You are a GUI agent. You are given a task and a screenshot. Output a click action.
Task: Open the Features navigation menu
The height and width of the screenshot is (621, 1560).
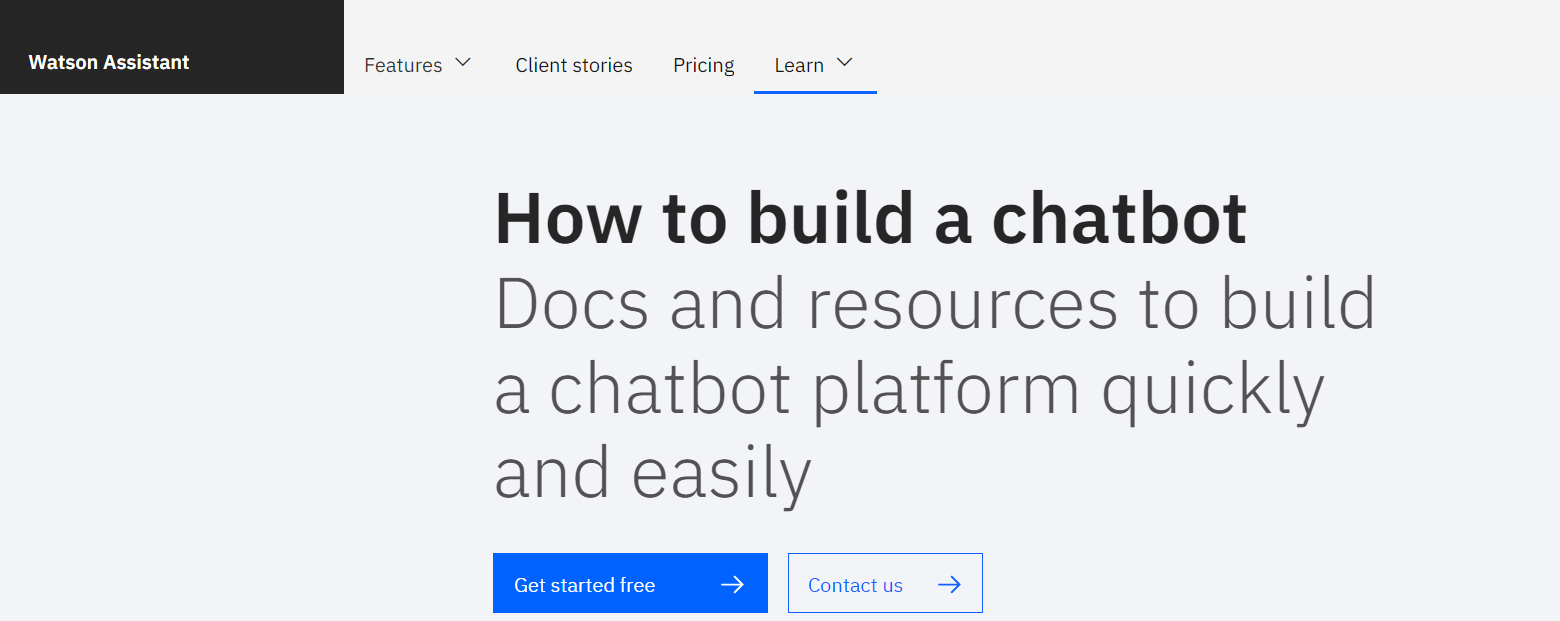pos(418,65)
